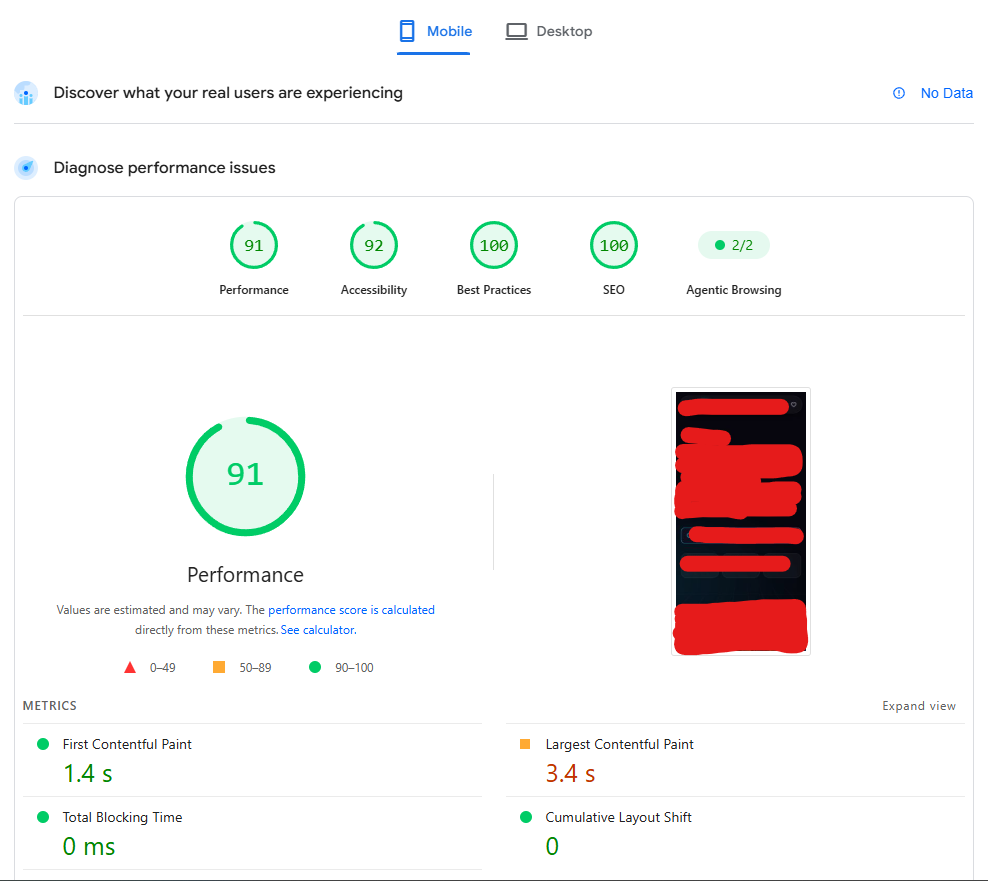Viewport: 988px width, 881px height.
Task: Jump to the Best Practices 100 gauge
Action: click(x=494, y=245)
